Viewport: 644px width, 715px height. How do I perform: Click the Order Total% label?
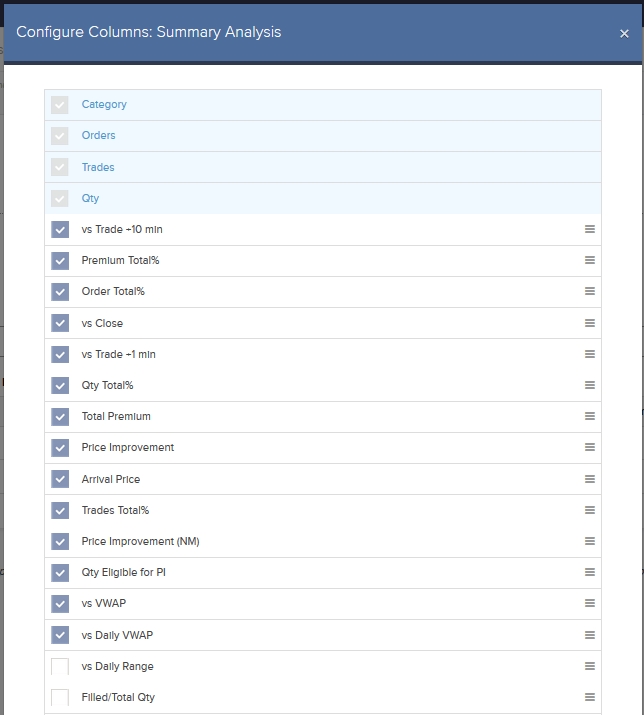[113, 291]
